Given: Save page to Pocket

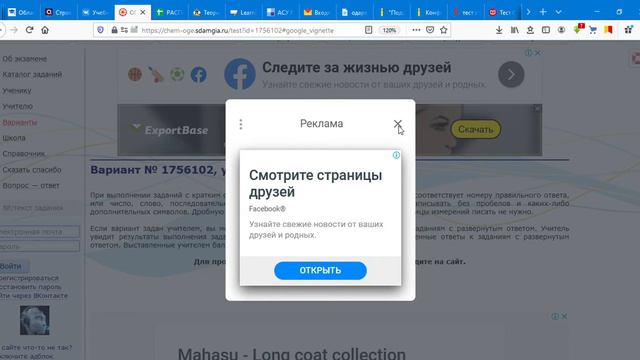Looking at the screenshot, I should tap(430, 30).
